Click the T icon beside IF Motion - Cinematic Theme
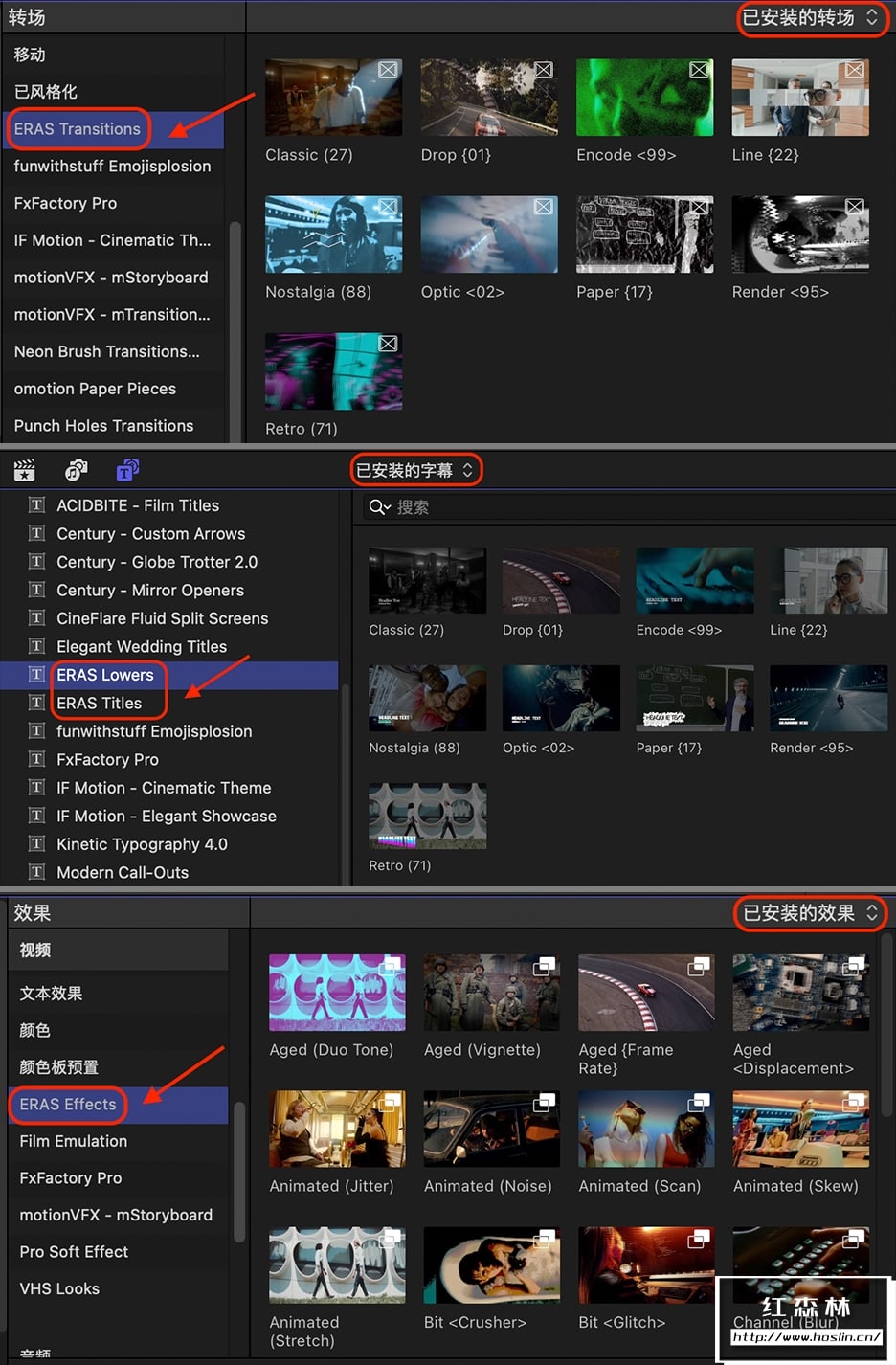 [x=37, y=787]
